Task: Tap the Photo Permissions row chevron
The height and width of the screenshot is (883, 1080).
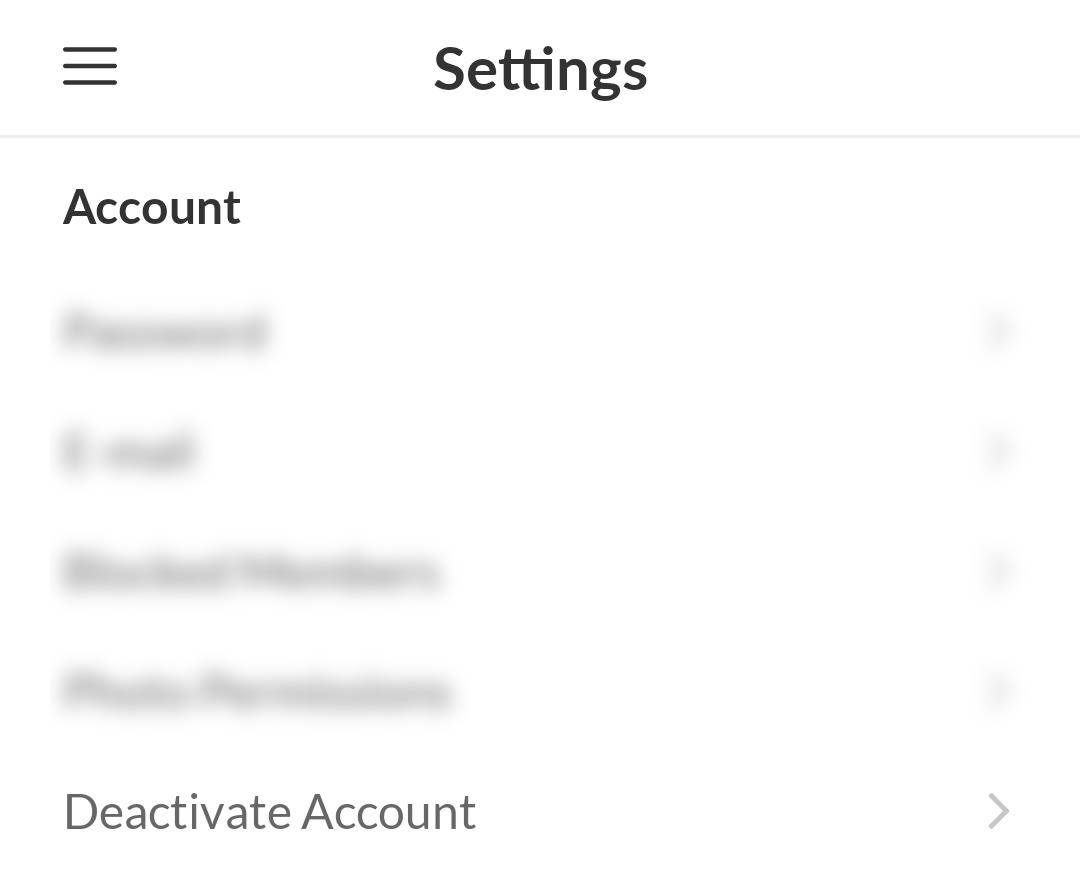Action: (x=998, y=691)
